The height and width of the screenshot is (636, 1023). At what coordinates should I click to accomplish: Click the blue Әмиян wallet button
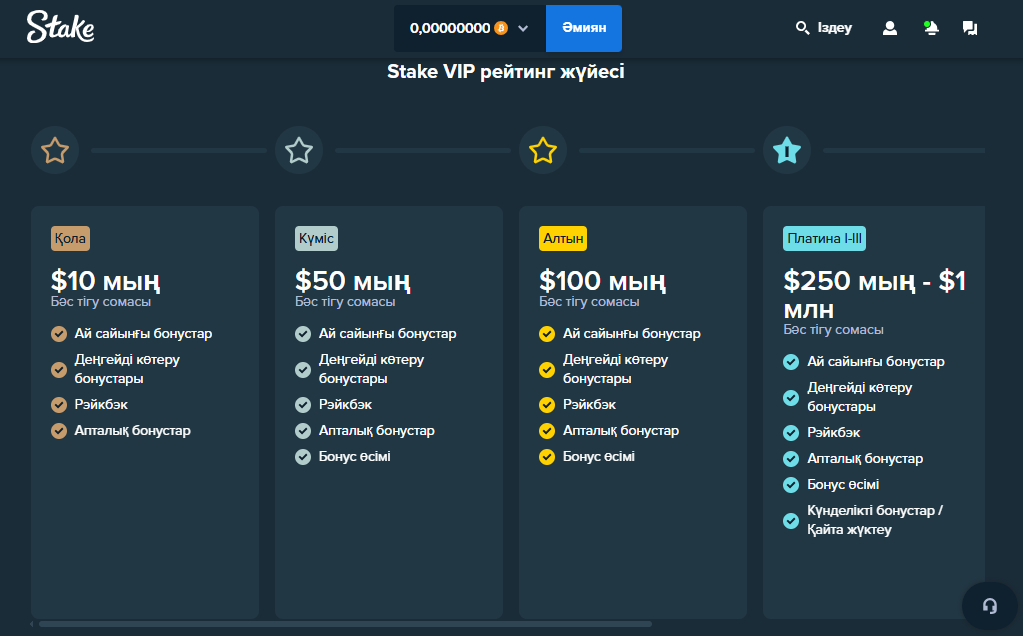583,28
